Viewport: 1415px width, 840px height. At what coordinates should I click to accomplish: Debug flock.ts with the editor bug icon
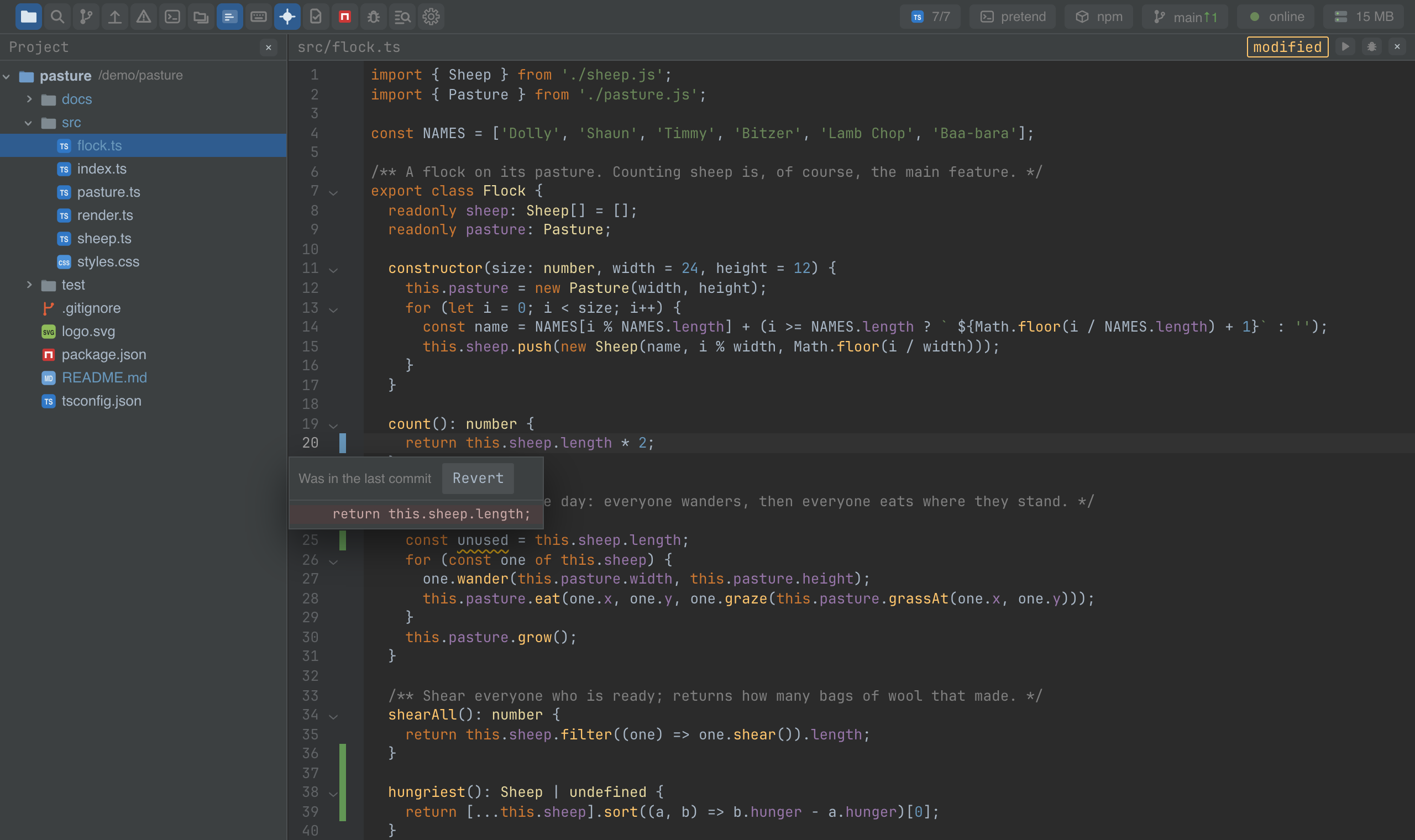pos(1372,46)
